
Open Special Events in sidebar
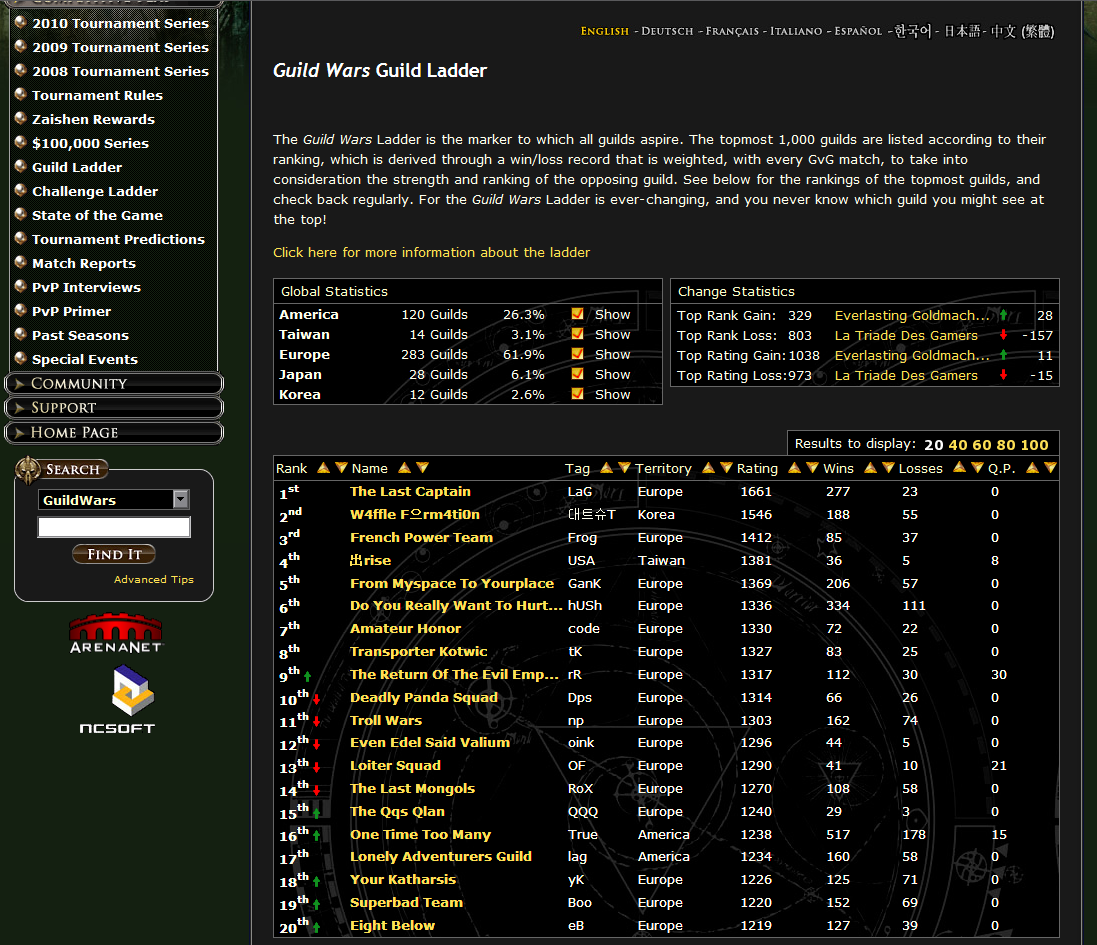(85, 360)
